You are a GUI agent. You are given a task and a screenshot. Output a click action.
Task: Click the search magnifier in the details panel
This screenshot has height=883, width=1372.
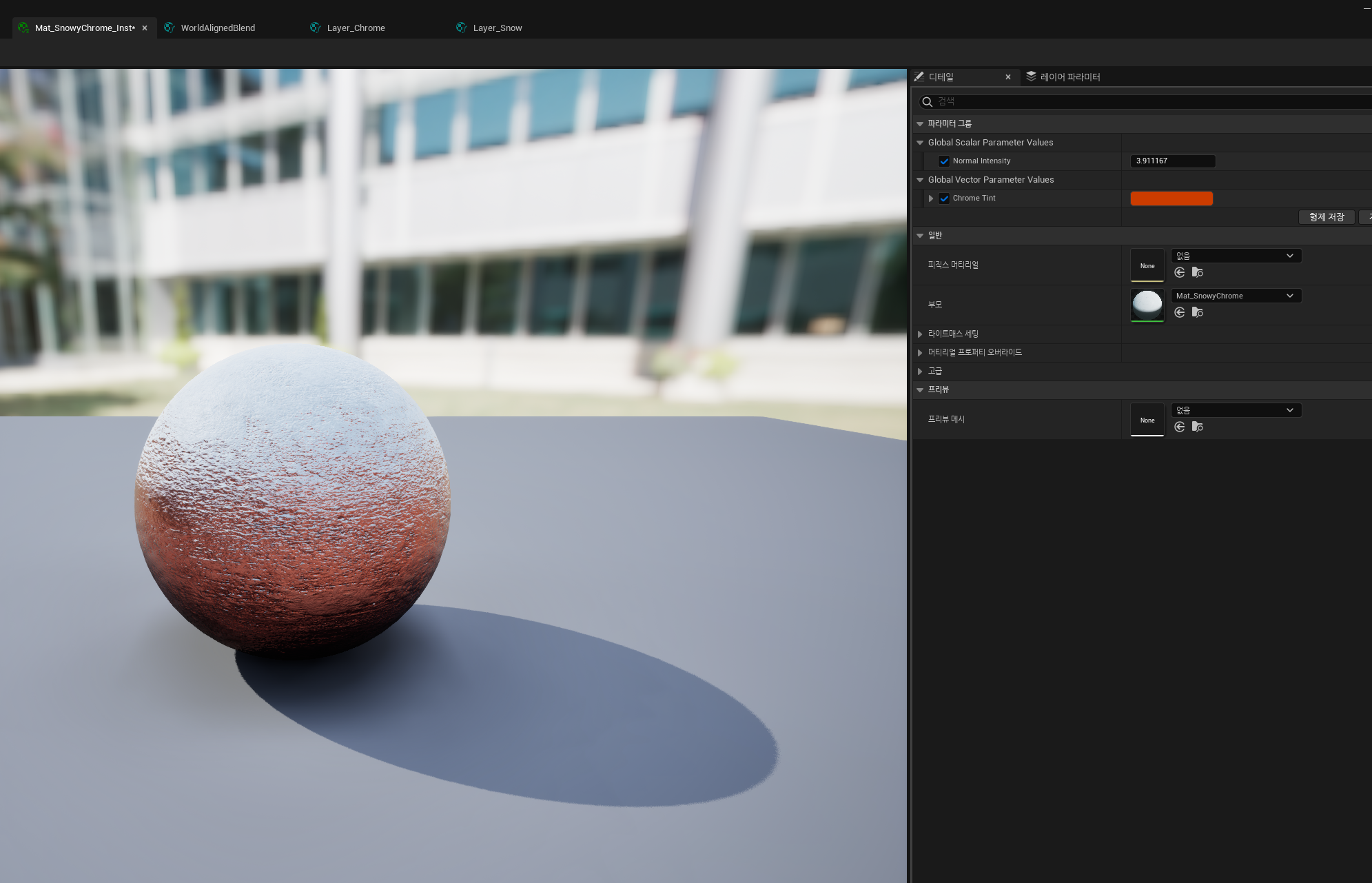928,101
